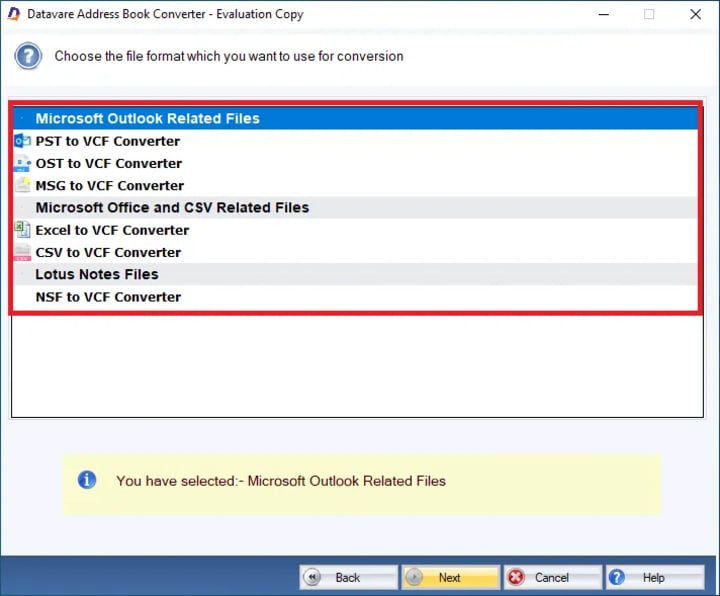Select Microsoft Office and CSV Related Files header

(355, 208)
